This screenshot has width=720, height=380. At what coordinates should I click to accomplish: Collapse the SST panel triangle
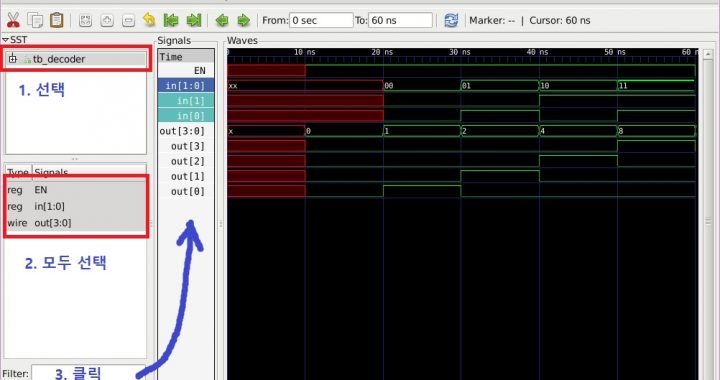(x=5, y=40)
